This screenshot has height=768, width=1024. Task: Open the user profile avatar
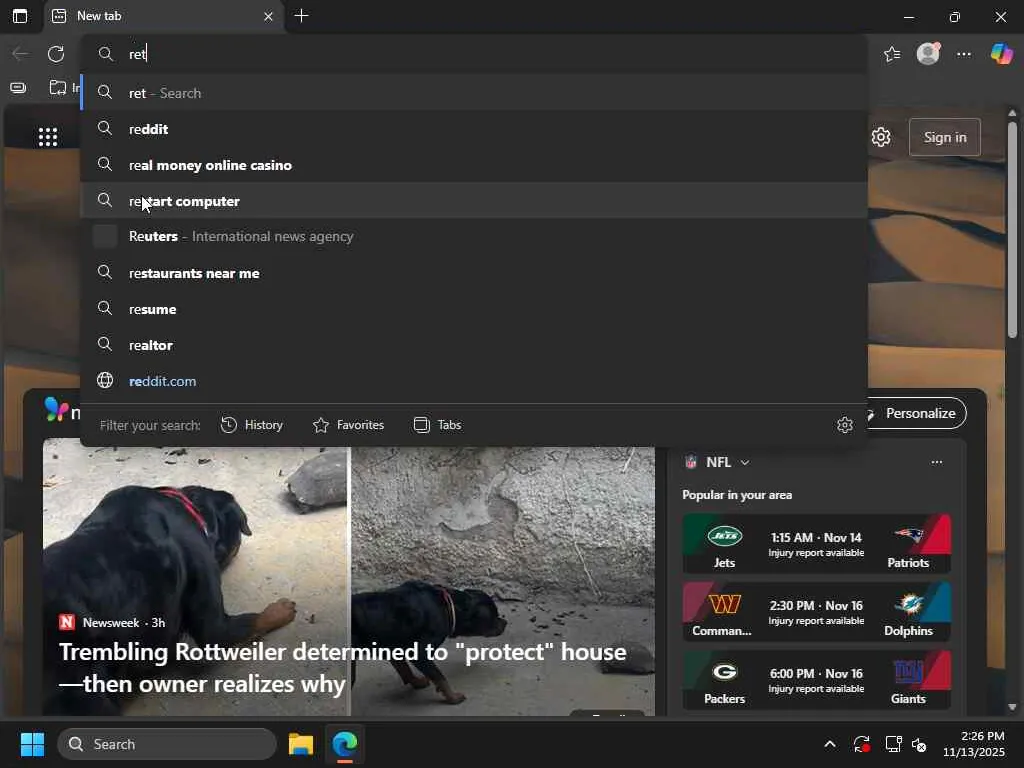click(x=928, y=54)
